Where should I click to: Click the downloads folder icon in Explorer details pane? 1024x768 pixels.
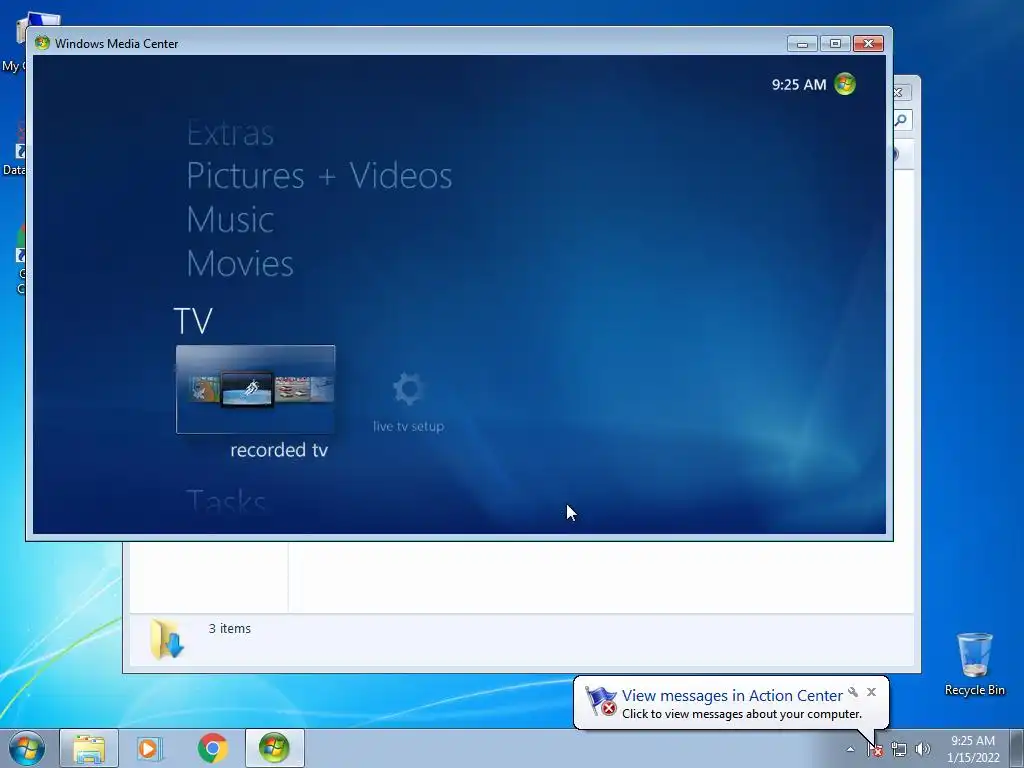tap(167, 639)
